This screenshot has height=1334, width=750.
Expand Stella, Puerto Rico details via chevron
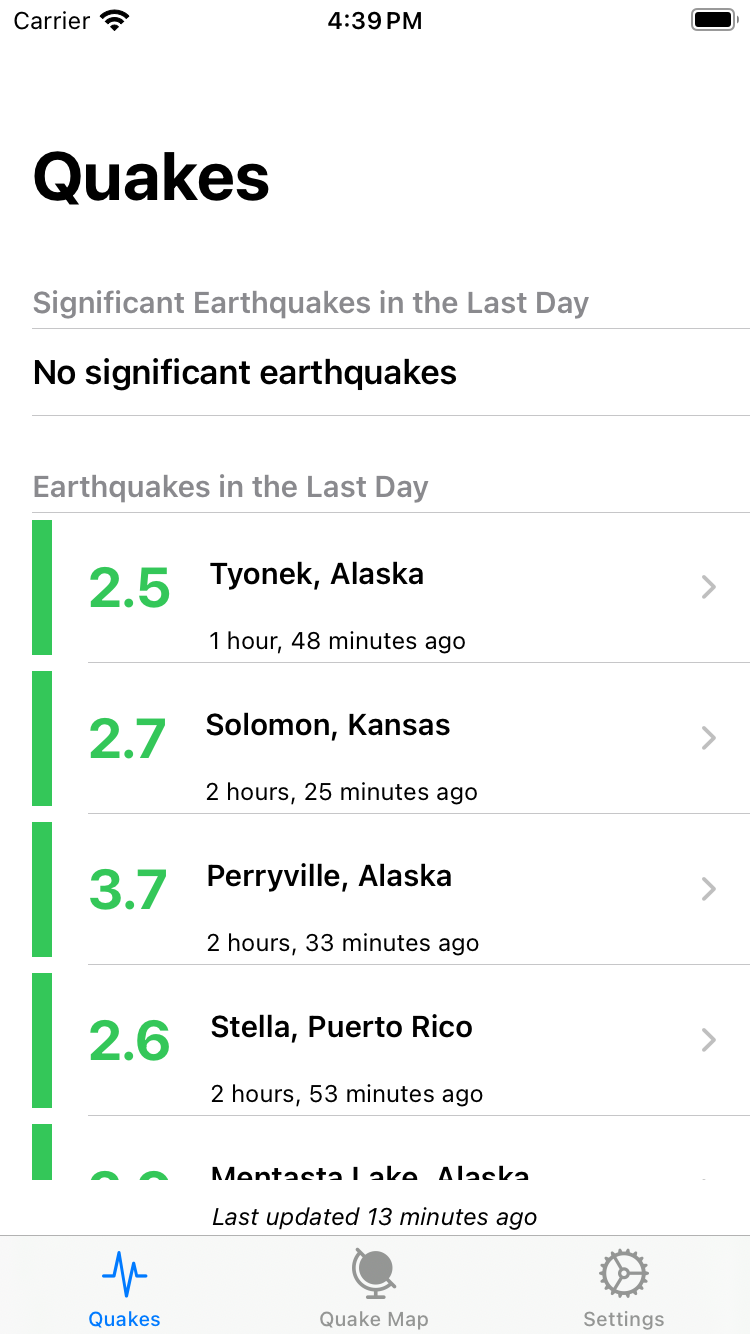tap(709, 1040)
